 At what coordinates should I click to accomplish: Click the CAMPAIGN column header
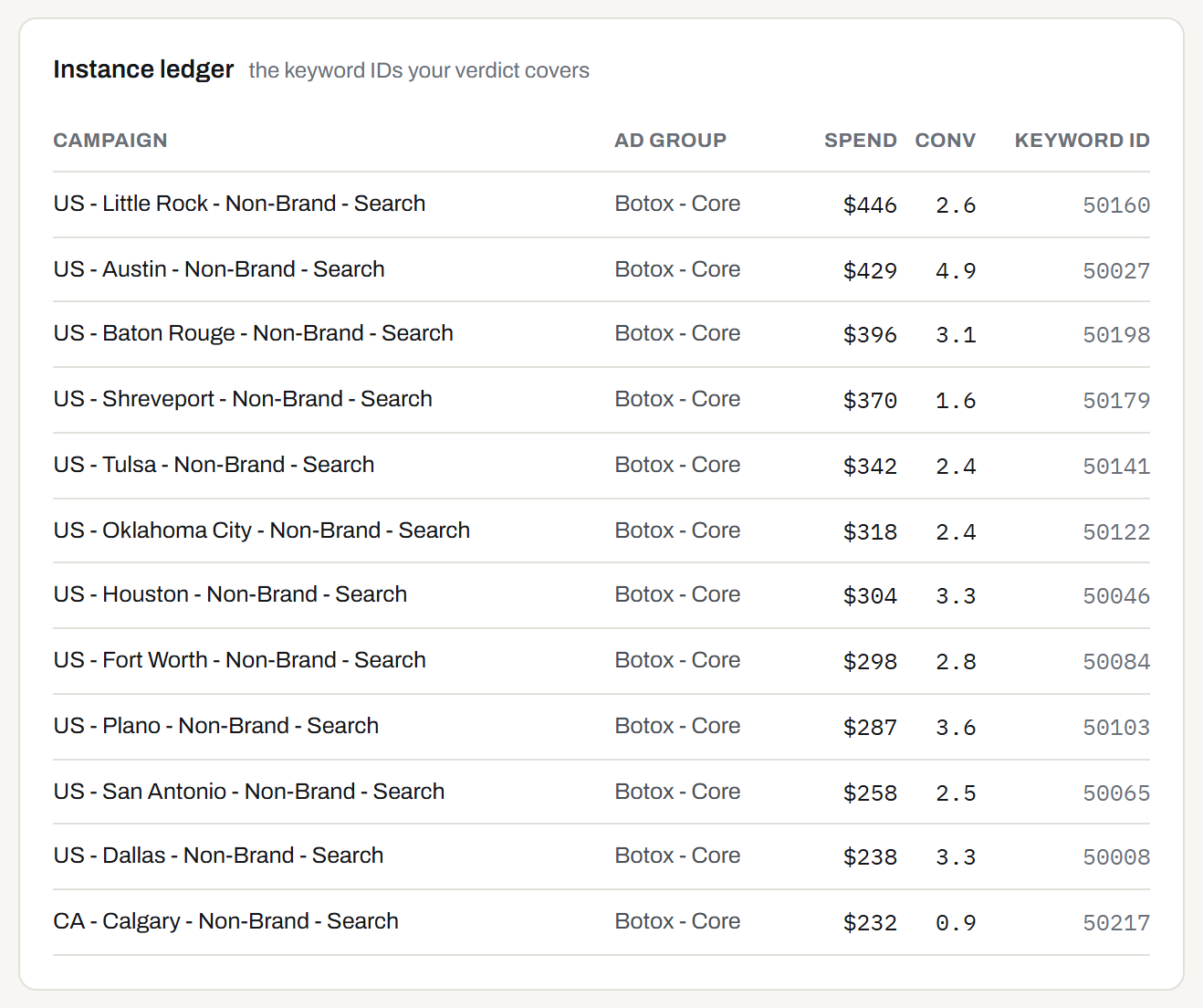pyautogui.click(x=110, y=141)
